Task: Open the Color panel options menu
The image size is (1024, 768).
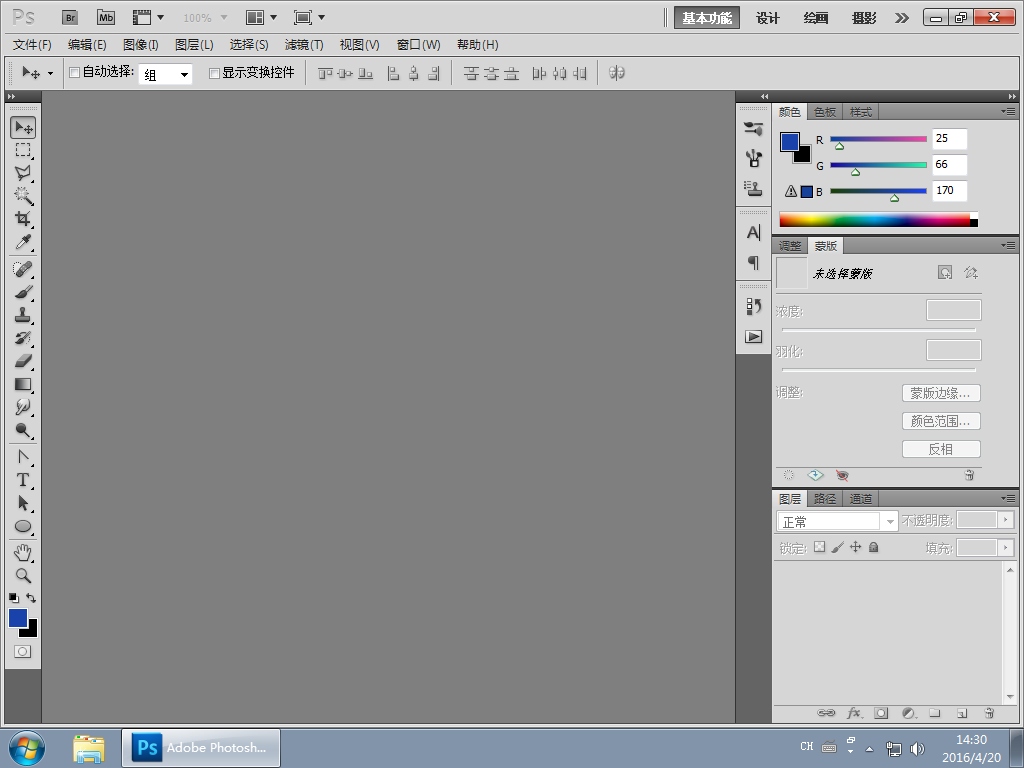Action: point(1008,112)
